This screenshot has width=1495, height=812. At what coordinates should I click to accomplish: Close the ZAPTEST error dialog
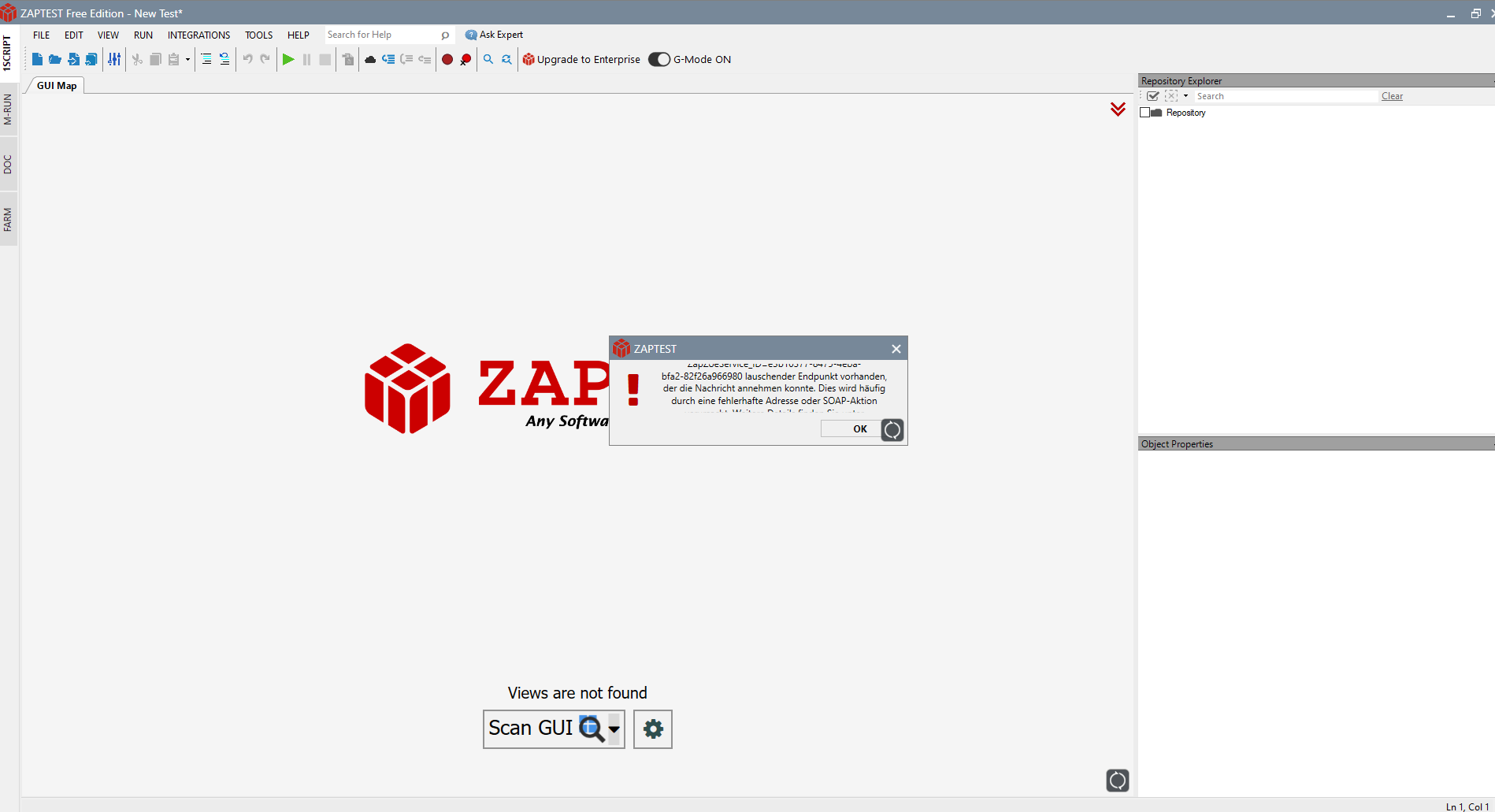click(896, 349)
